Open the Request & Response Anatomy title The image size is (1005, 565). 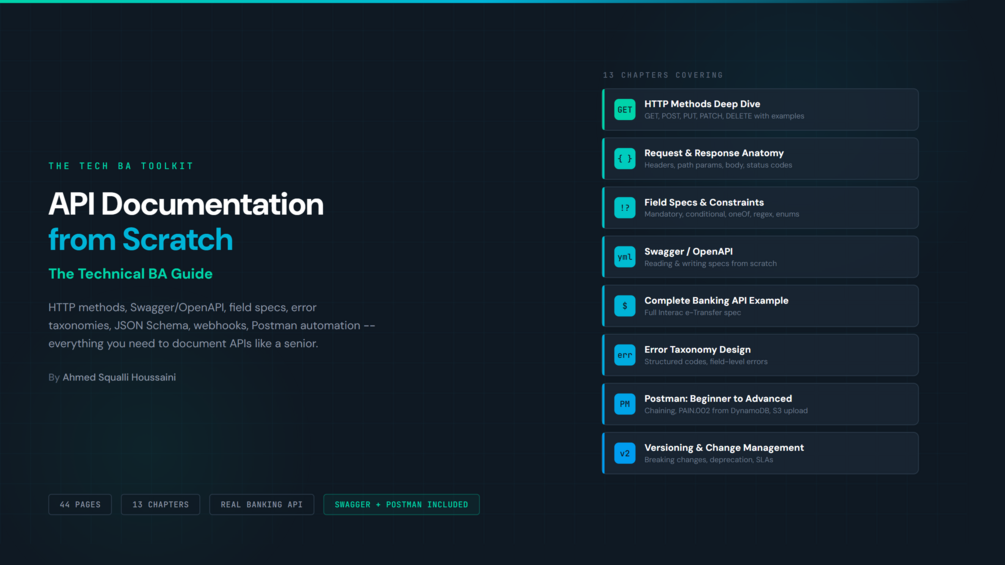(x=713, y=153)
